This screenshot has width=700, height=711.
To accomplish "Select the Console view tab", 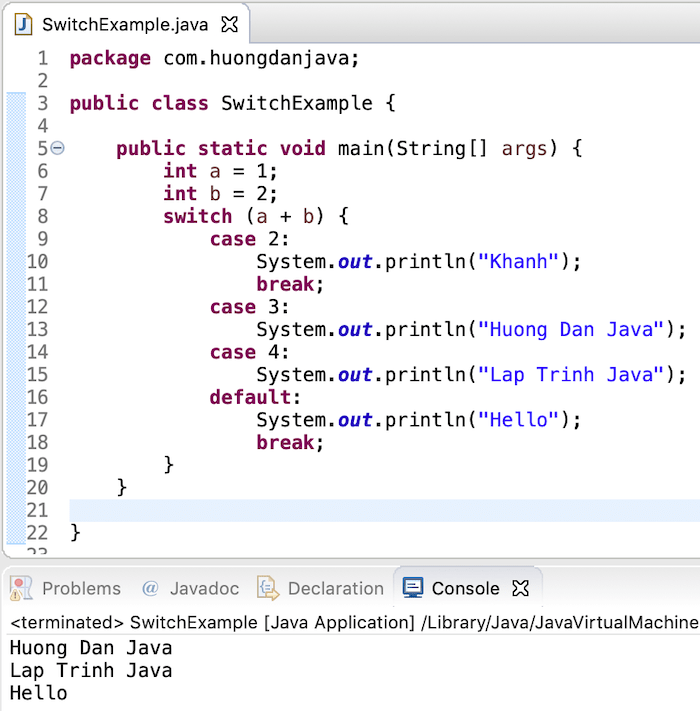I will pyautogui.click(x=466, y=588).
